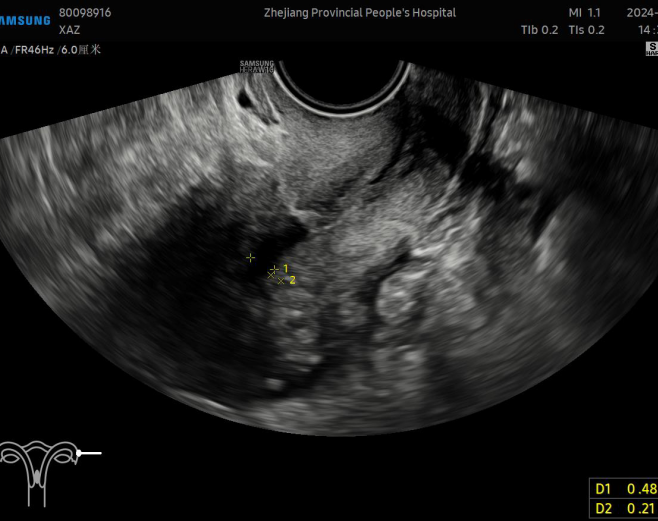Click the TIb 0.2 thermal index
The width and height of the screenshot is (658, 521).
539,30
